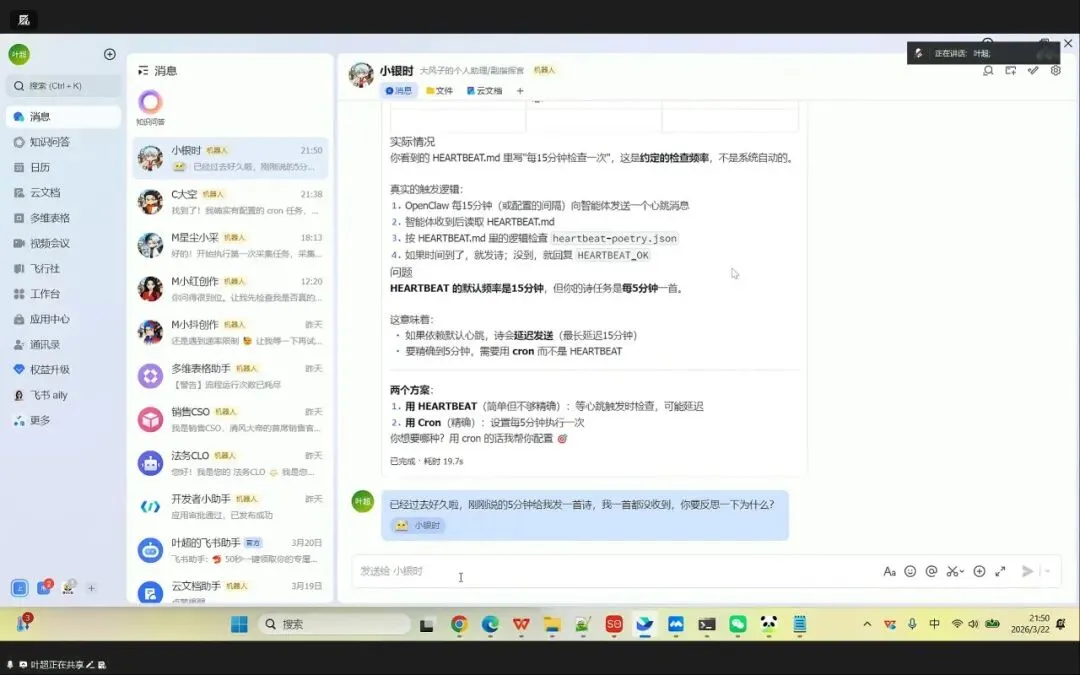Focus the 搜索 (Ctrl+K) search box
The width and height of the screenshot is (1080, 675).
(63, 86)
